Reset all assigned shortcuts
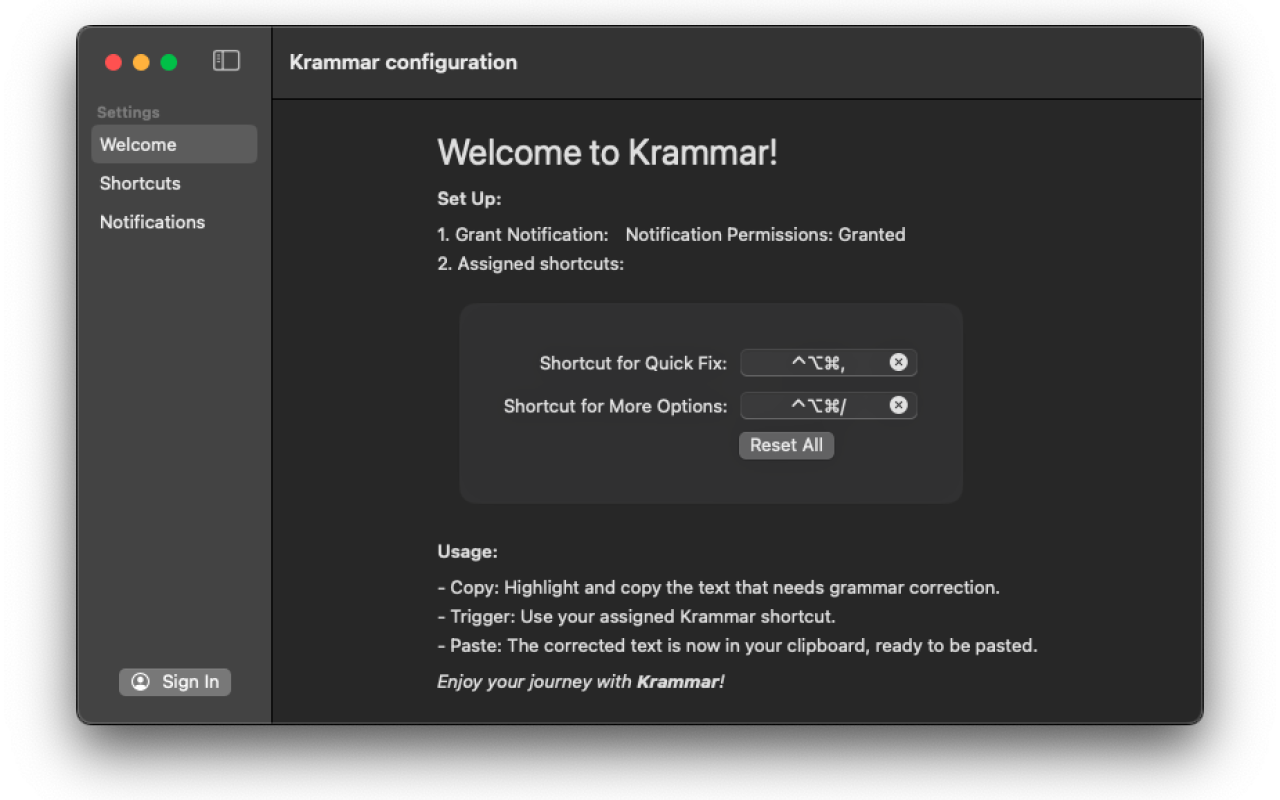Image resolution: width=1280 pixels, height=800 pixels. [x=786, y=445]
